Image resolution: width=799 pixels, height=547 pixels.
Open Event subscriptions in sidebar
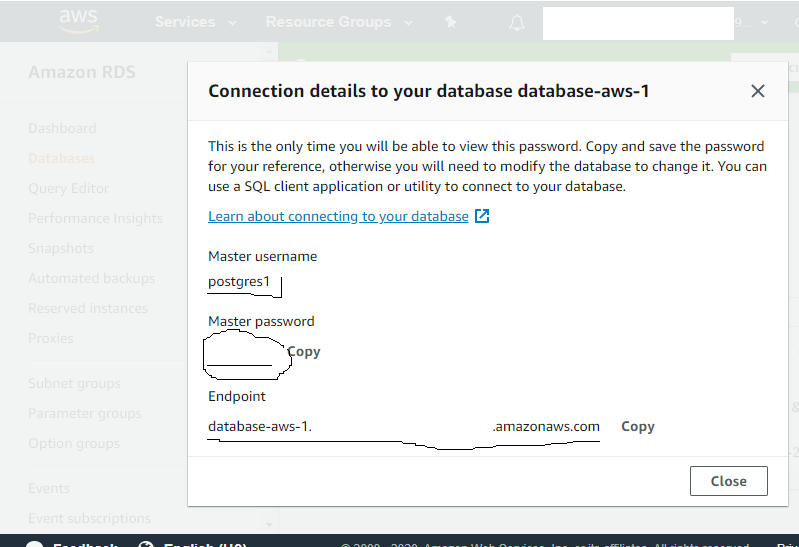click(90, 518)
